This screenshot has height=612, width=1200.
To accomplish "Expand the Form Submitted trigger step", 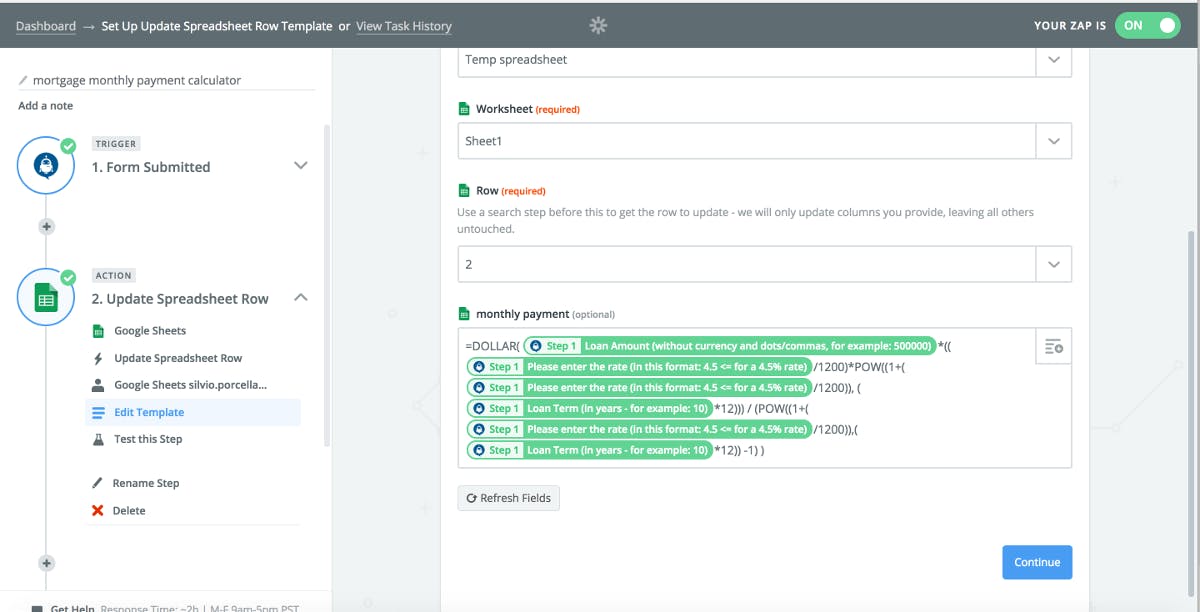I will 300,166.
